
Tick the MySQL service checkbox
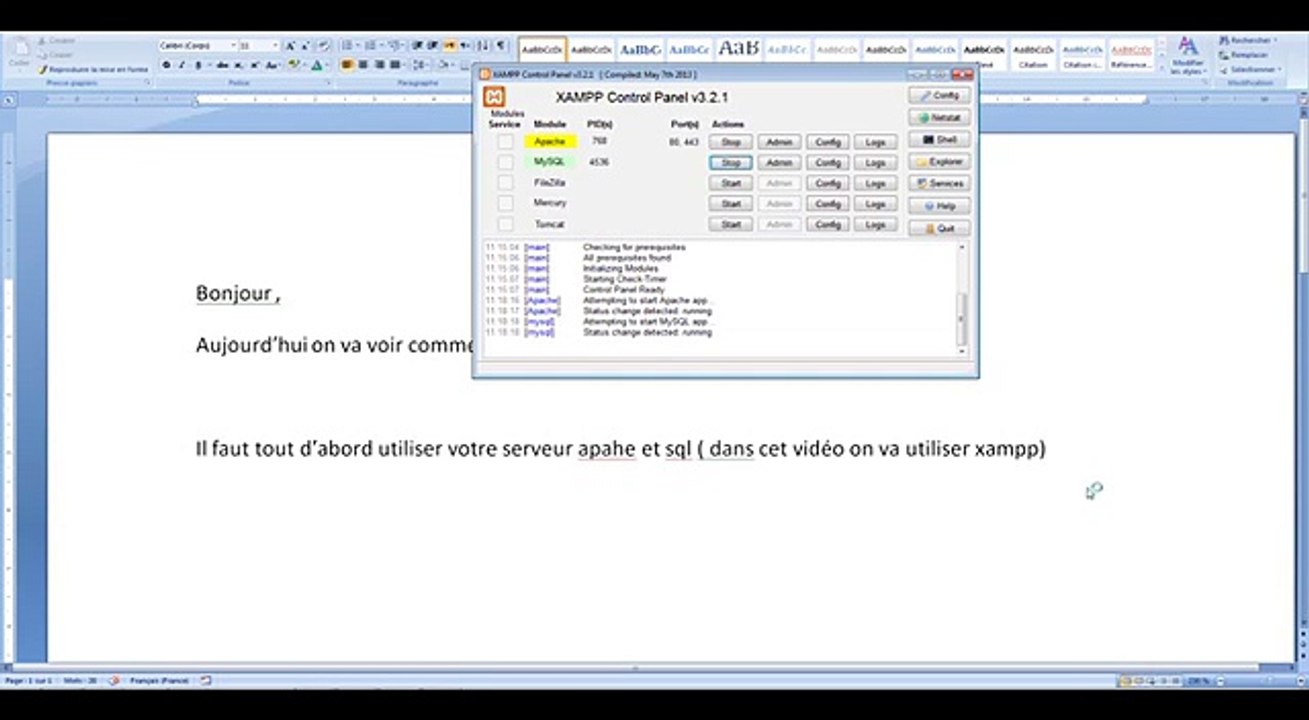505,162
